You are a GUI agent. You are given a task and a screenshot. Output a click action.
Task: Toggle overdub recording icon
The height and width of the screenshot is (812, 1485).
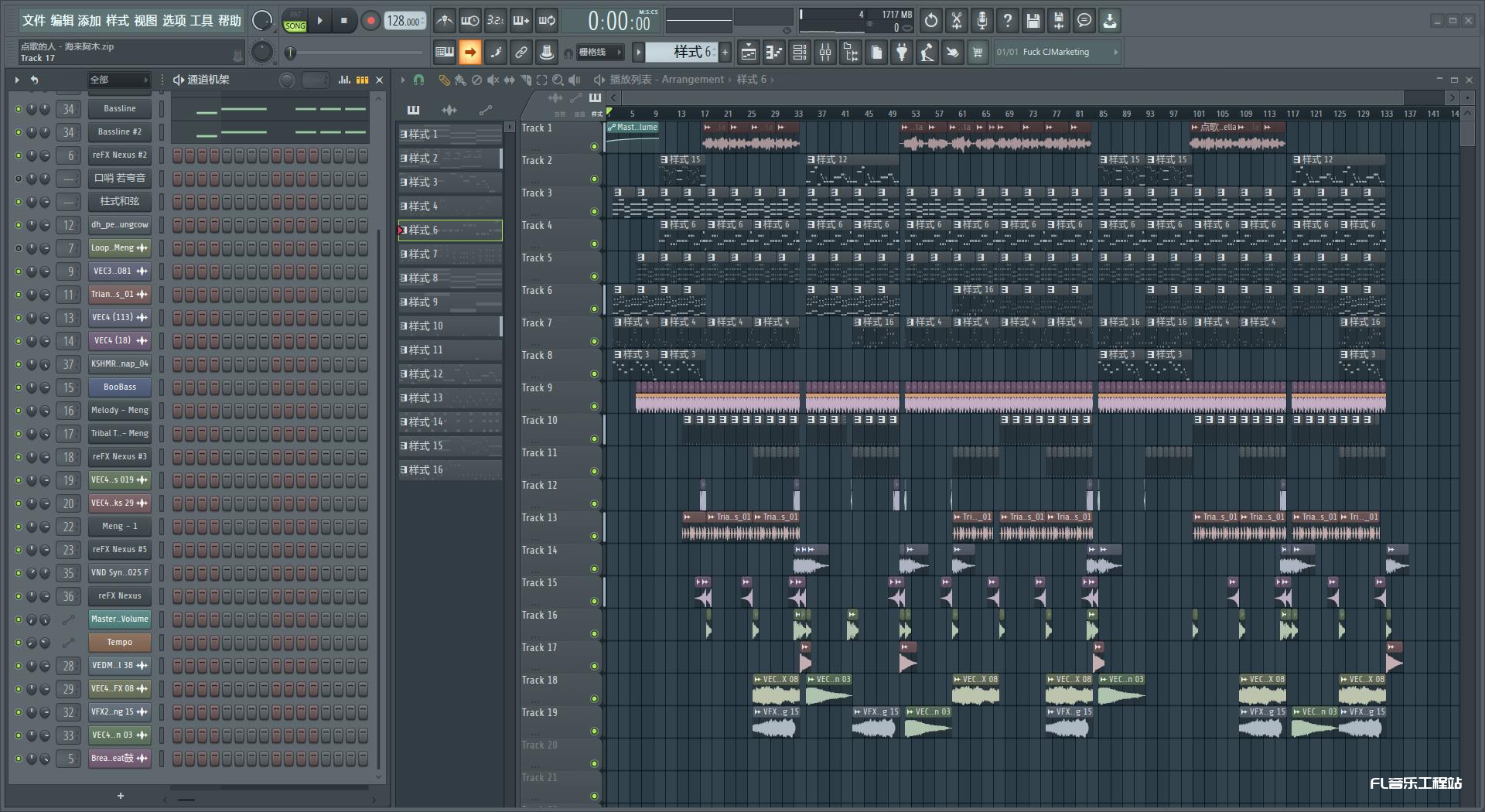pos(521,21)
